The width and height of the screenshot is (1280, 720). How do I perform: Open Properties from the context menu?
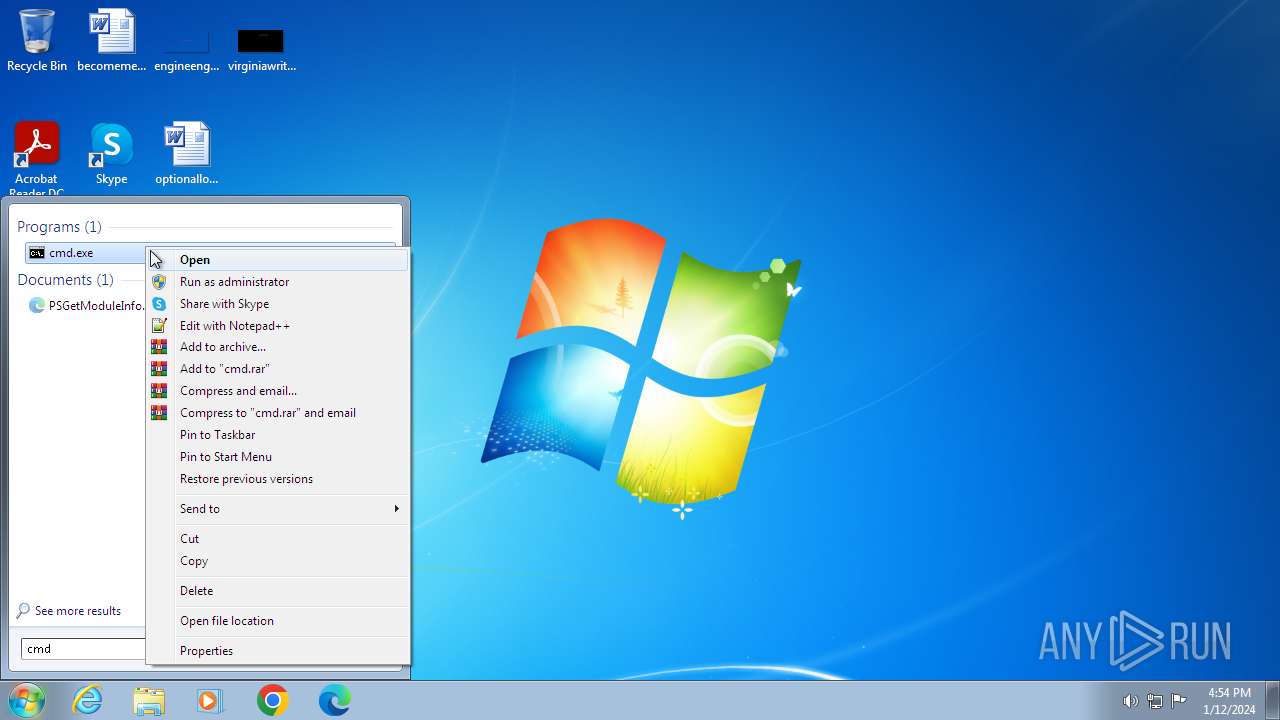[x=278, y=651]
